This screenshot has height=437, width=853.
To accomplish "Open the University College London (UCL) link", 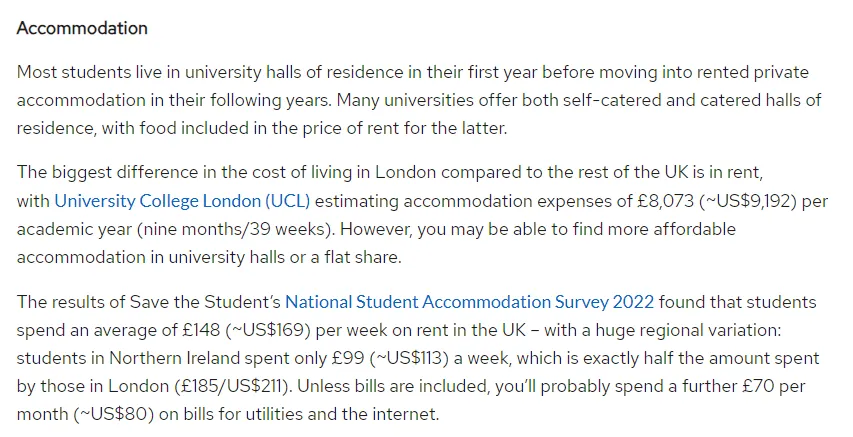I will click(x=182, y=201).
